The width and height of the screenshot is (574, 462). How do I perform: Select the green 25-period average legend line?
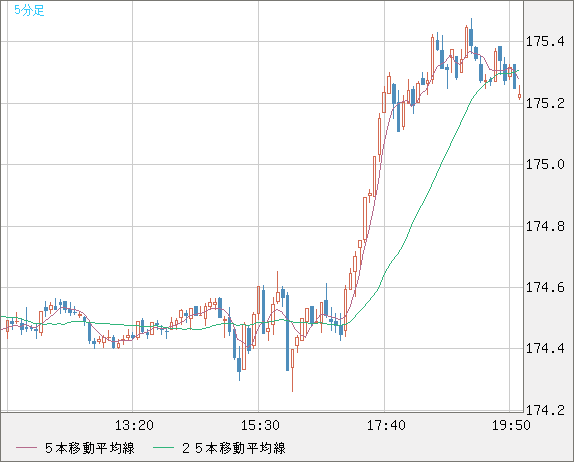point(163,448)
